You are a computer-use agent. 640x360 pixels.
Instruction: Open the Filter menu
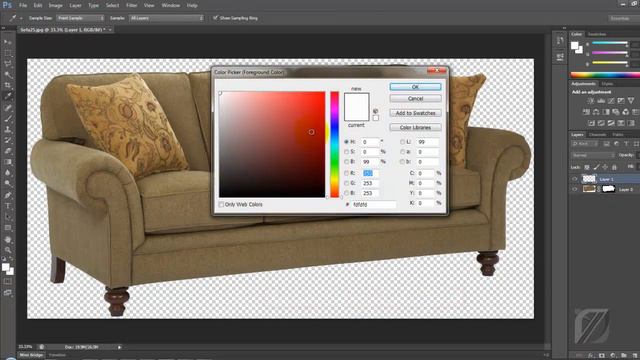tap(131, 5)
